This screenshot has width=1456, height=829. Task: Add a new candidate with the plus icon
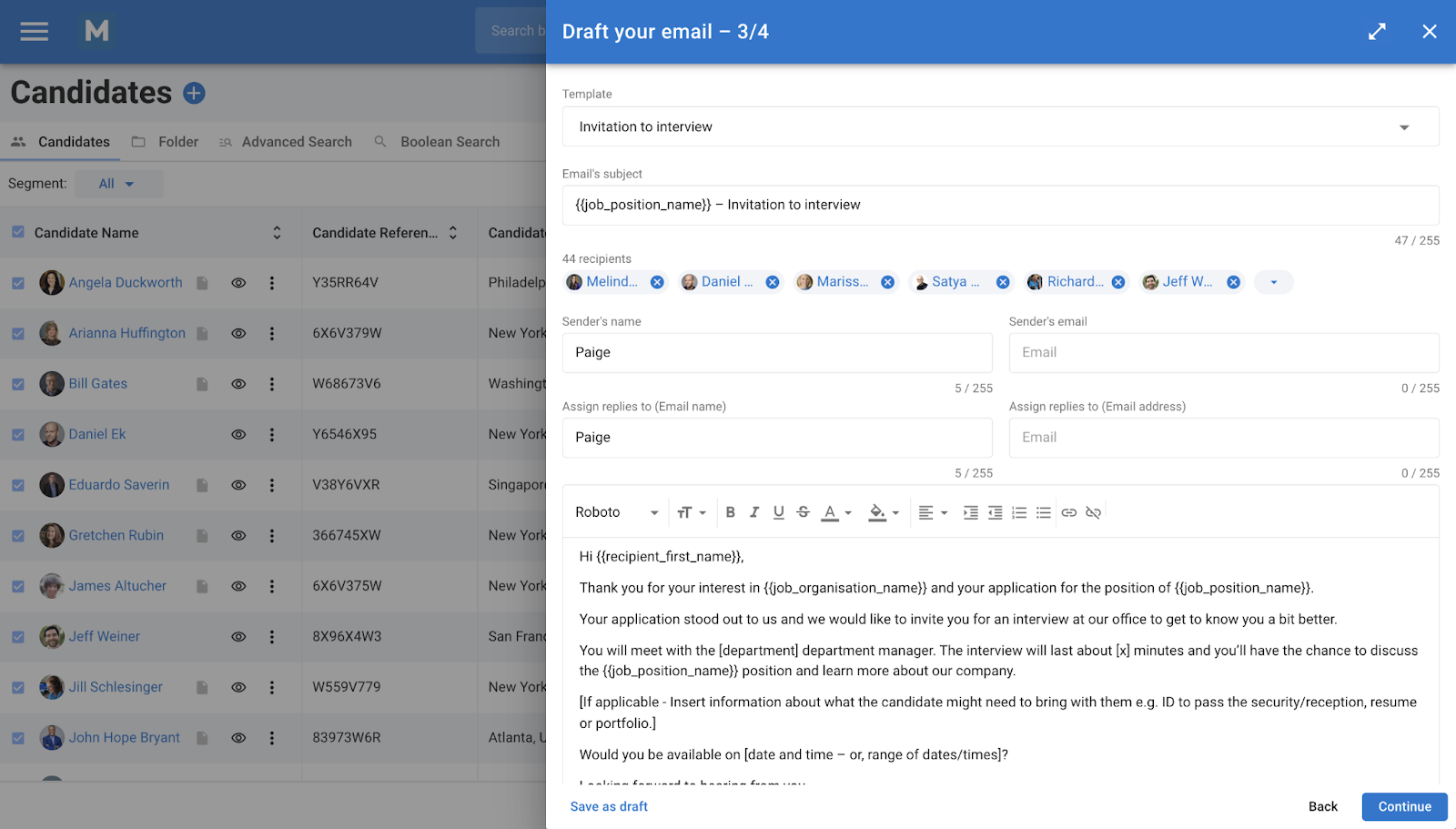[x=194, y=92]
